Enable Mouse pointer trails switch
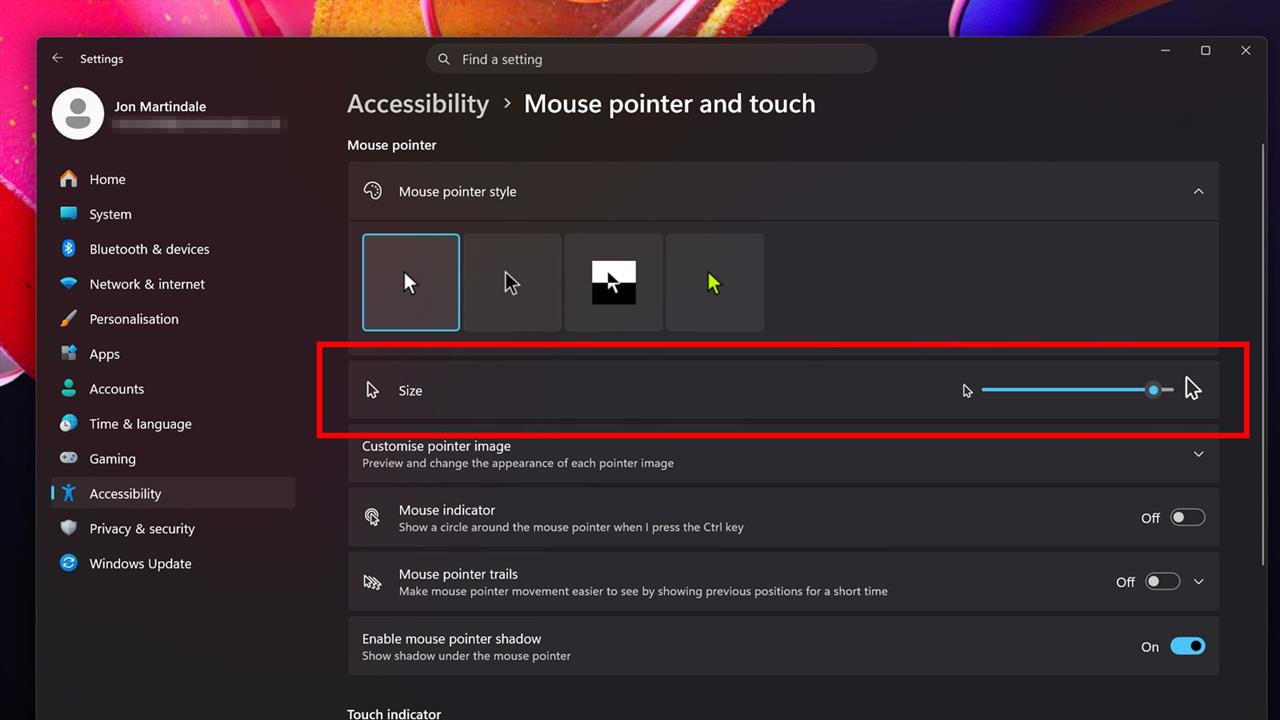Screen dimensions: 1280x720 tap(1163, 582)
